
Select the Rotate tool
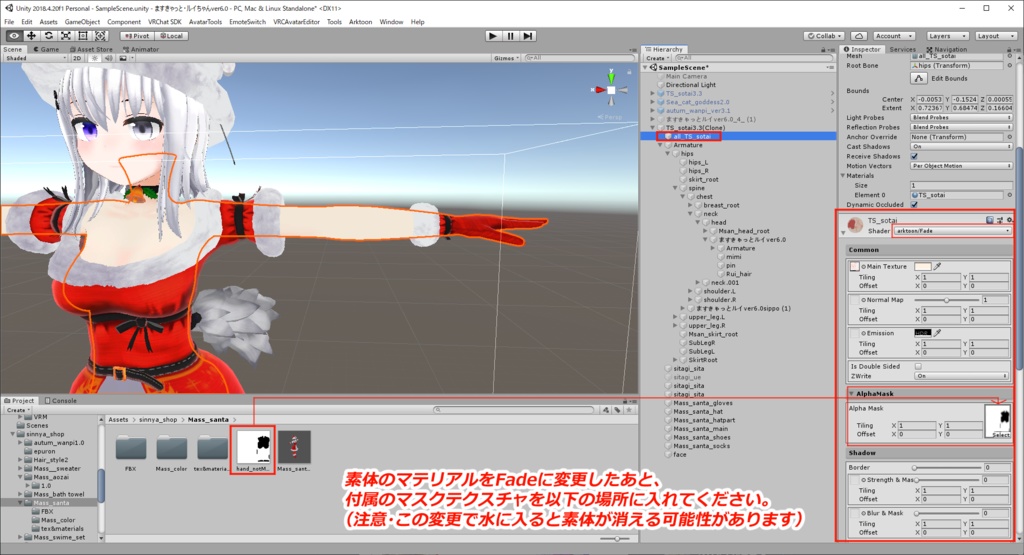(48, 36)
